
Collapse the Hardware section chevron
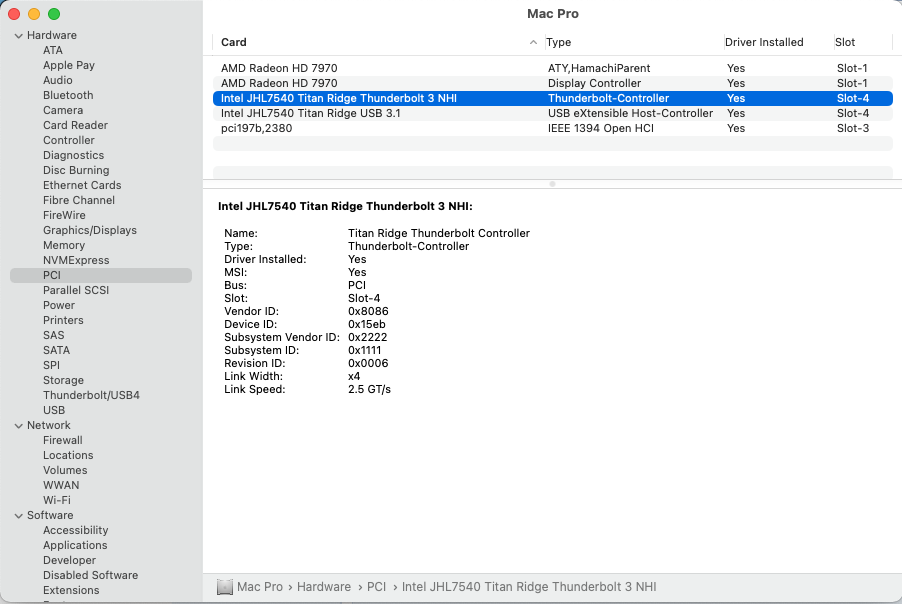pyautogui.click(x=18, y=36)
